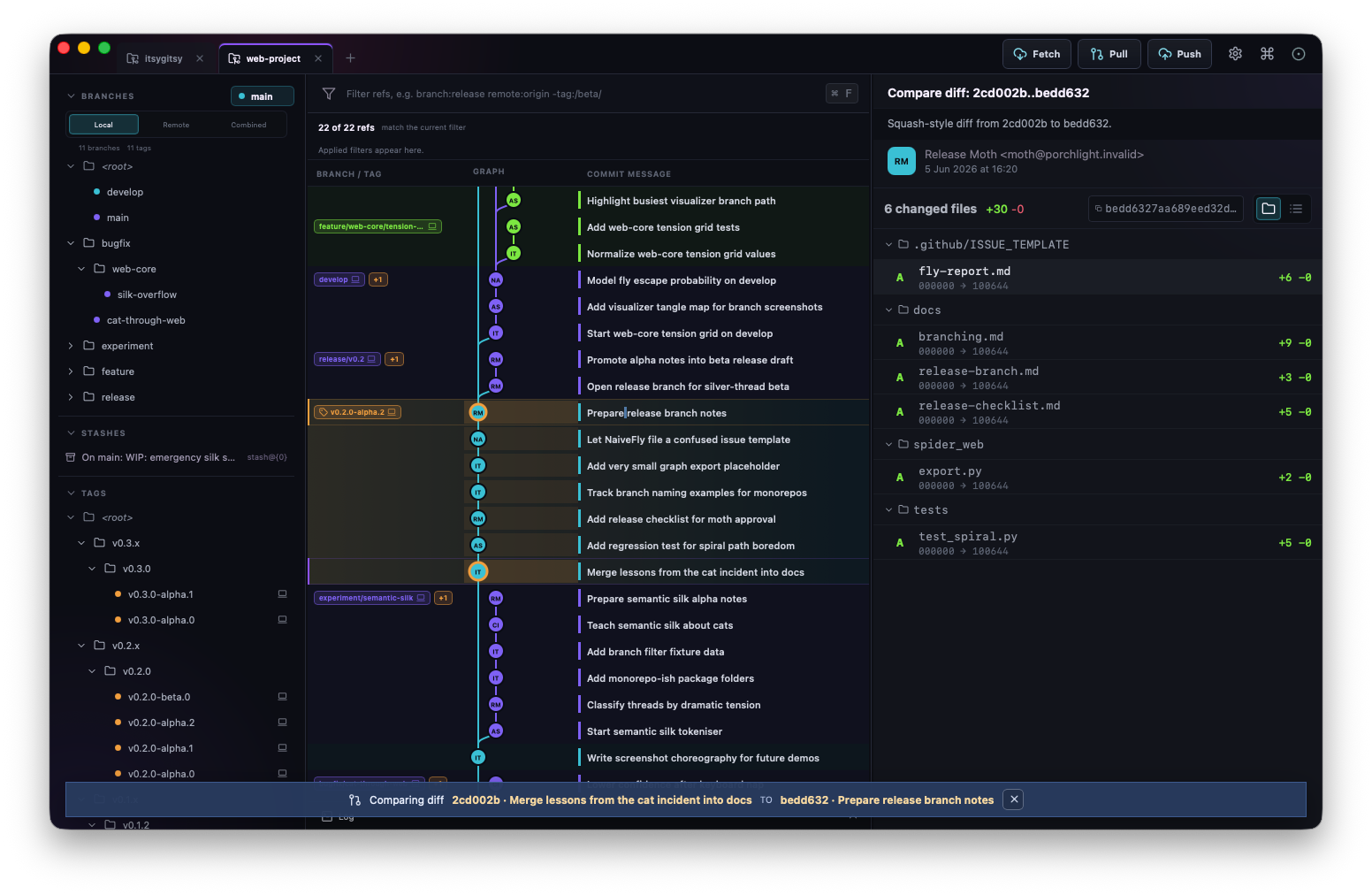Click the develop ref label in graph
Image resolution: width=1372 pixels, height=895 pixels.
[339, 279]
